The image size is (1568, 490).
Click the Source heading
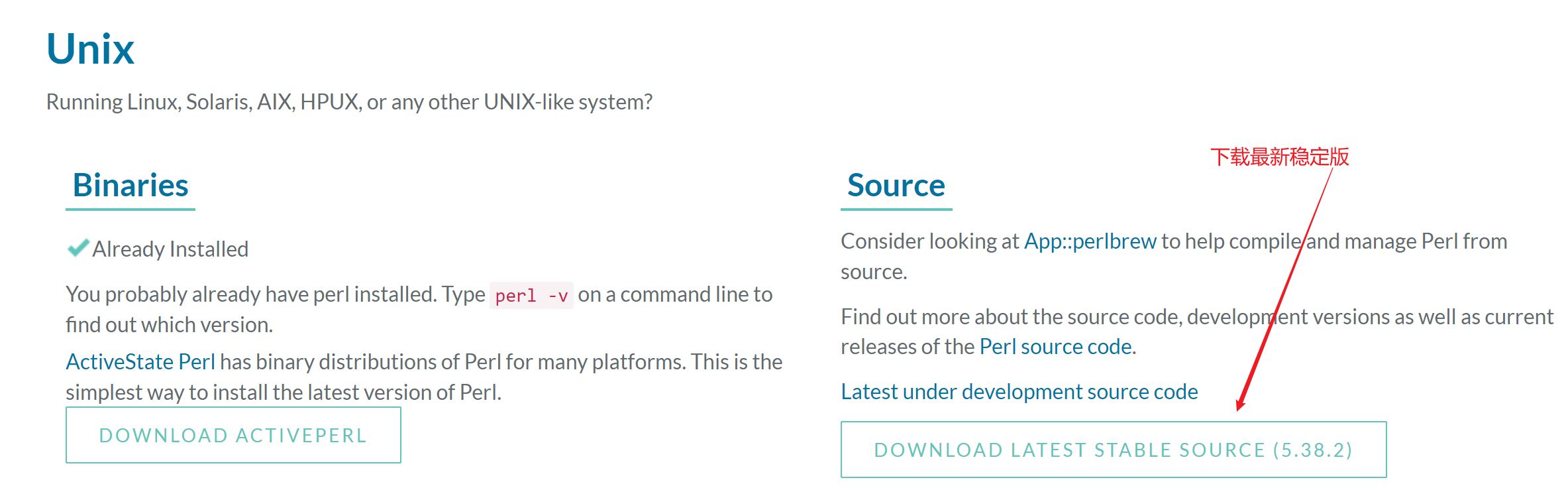(896, 185)
